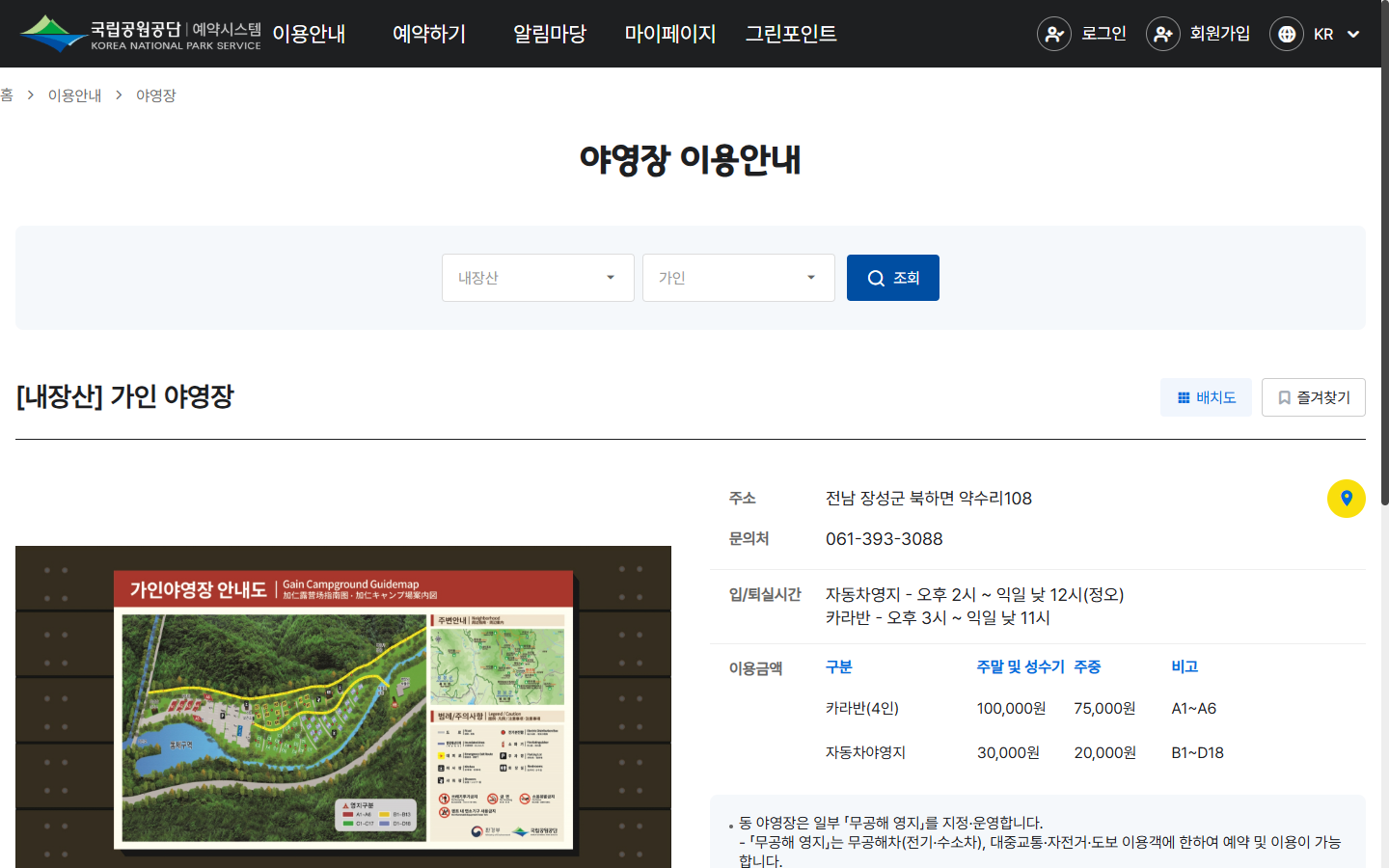Click the 로그인 link
This screenshot has width=1389, height=868.
point(1103,34)
